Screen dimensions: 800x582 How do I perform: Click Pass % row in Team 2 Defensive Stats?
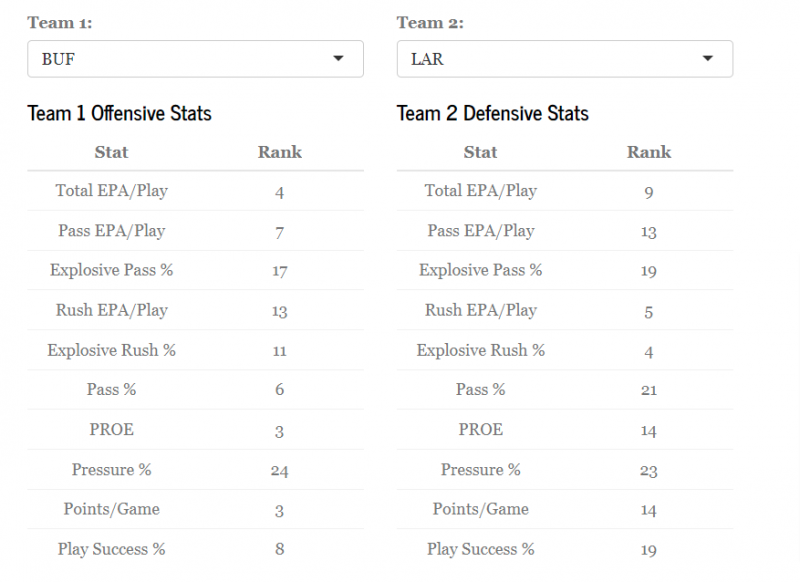[x=480, y=390]
